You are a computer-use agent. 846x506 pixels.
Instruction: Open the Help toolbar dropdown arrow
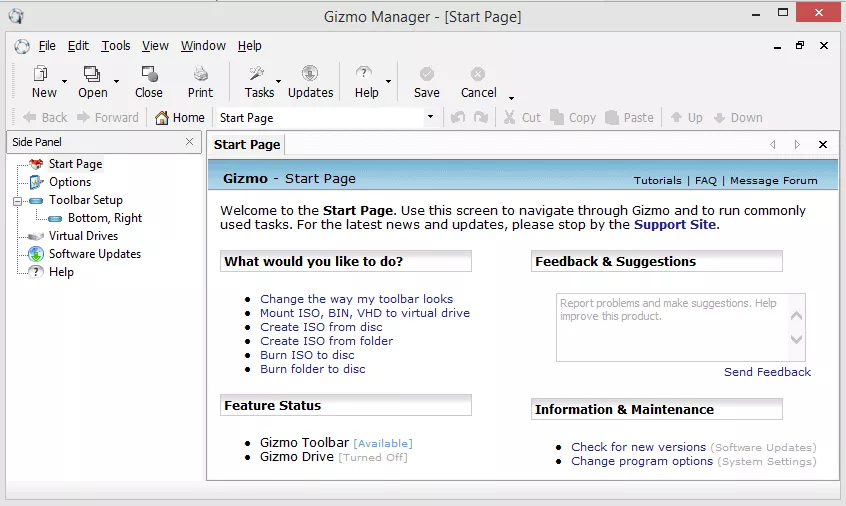(x=388, y=81)
